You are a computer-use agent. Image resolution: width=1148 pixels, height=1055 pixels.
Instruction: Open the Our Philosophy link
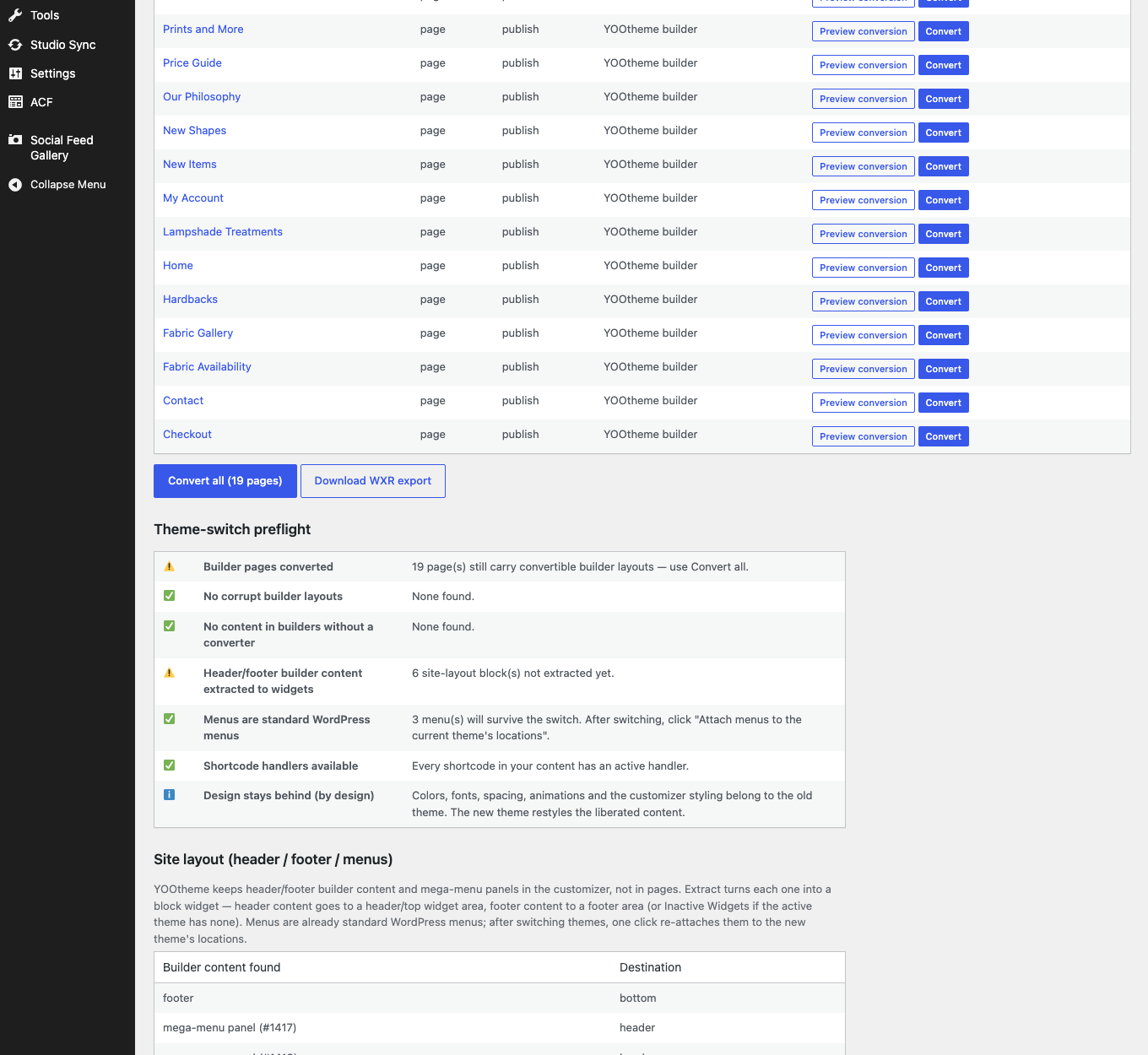202,97
